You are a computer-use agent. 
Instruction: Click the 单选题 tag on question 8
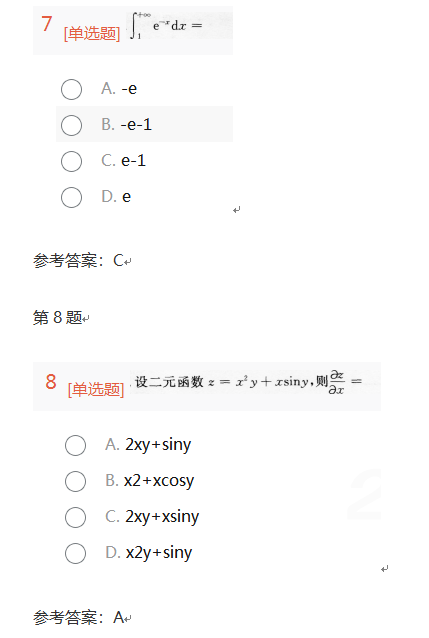click(x=96, y=390)
